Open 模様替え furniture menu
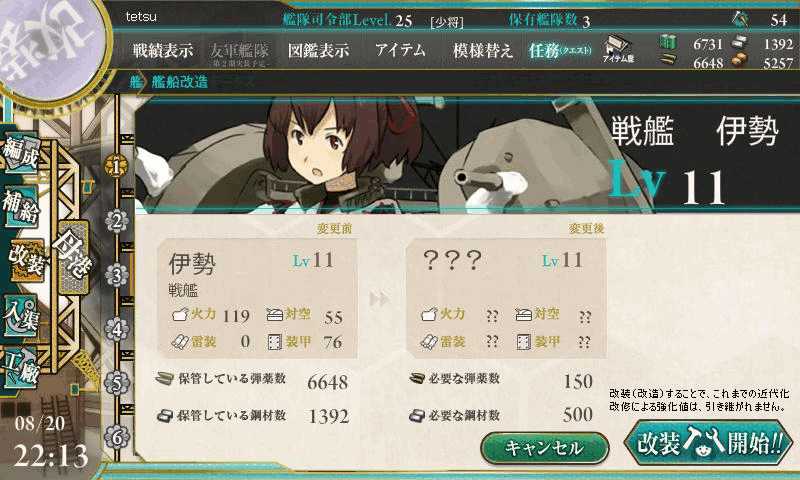Screen dimensions: 800x480 point(482,50)
